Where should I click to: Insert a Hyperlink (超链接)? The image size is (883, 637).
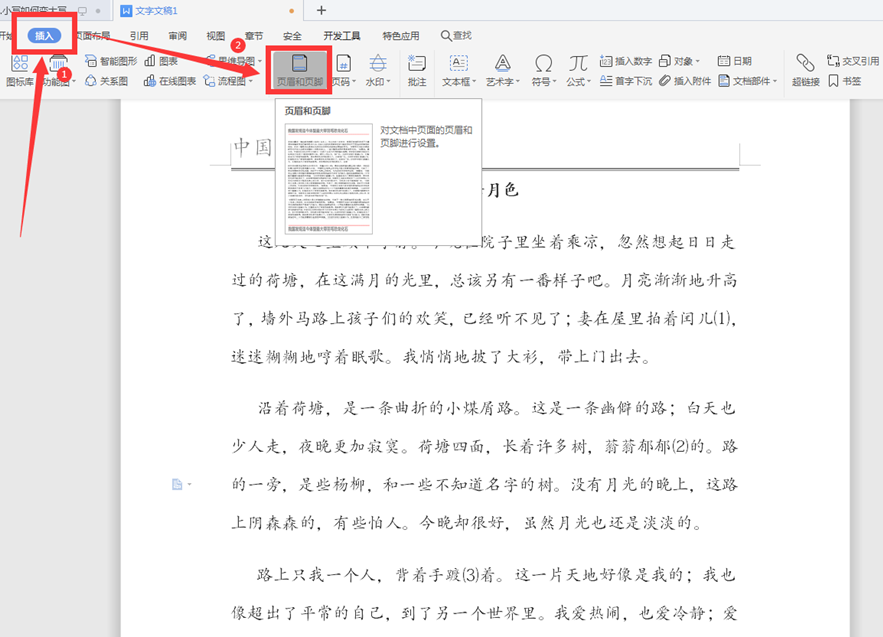click(805, 70)
